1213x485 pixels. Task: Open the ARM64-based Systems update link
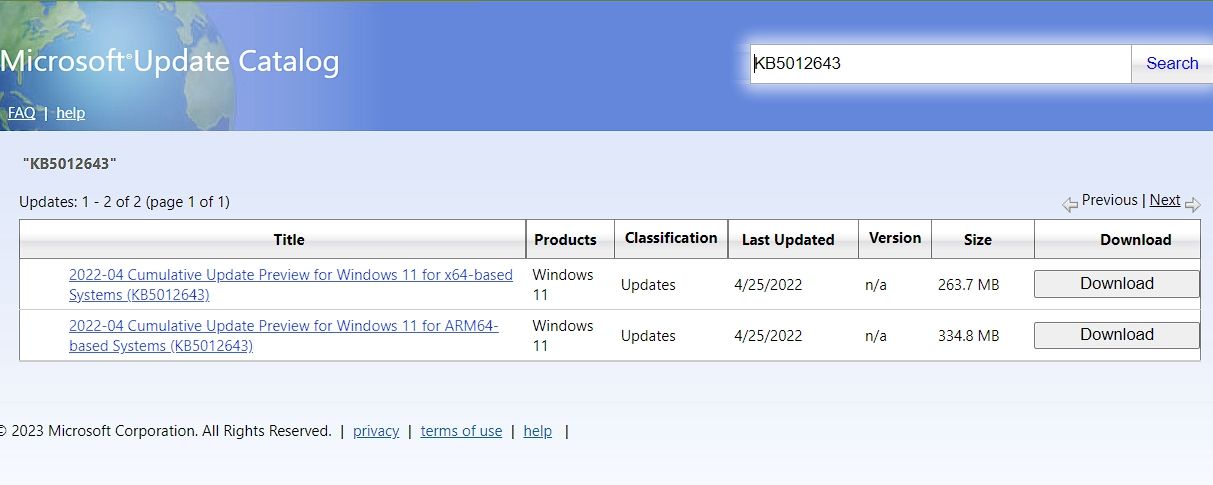click(284, 335)
